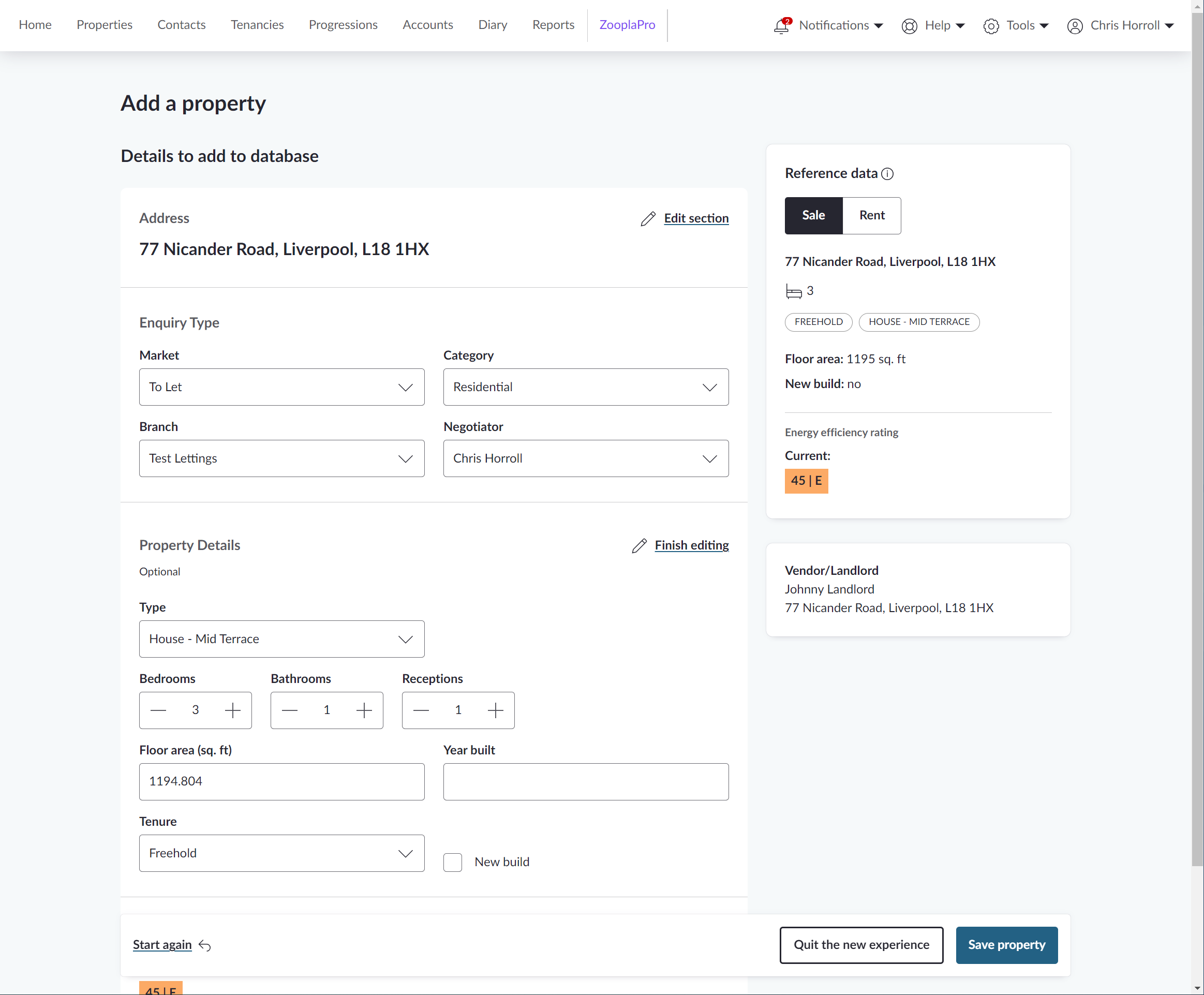The width and height of the screenshot is (1204, 995).
Task: Decrease the Bathrooms count
Action: [x=290, y=710]
